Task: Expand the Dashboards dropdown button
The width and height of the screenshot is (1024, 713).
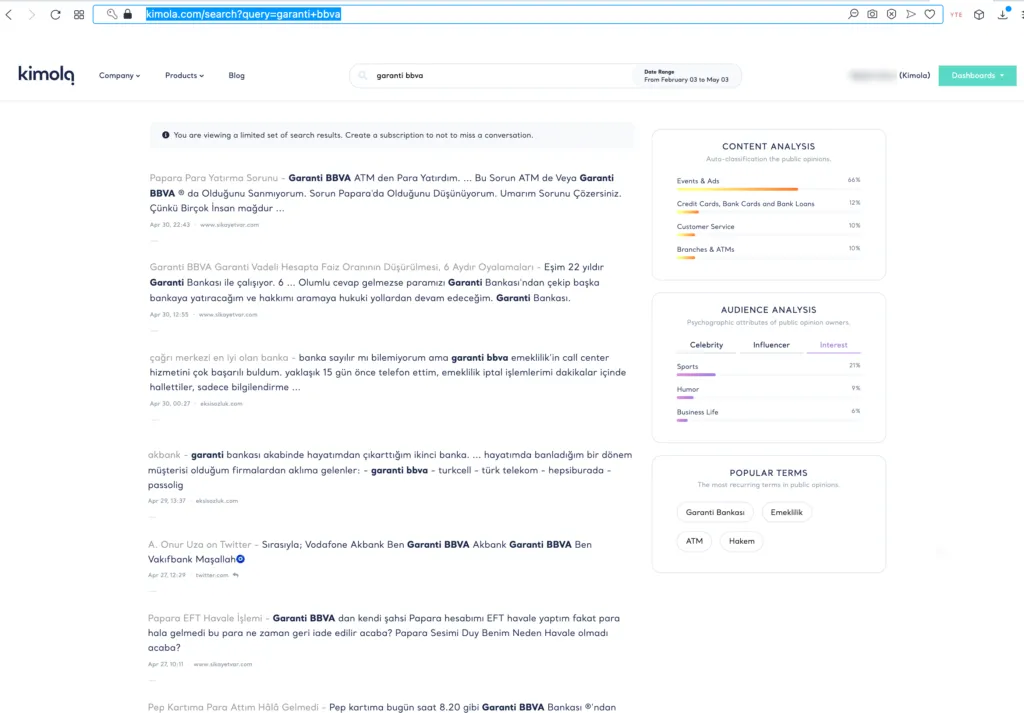Action: click(977, 76)
